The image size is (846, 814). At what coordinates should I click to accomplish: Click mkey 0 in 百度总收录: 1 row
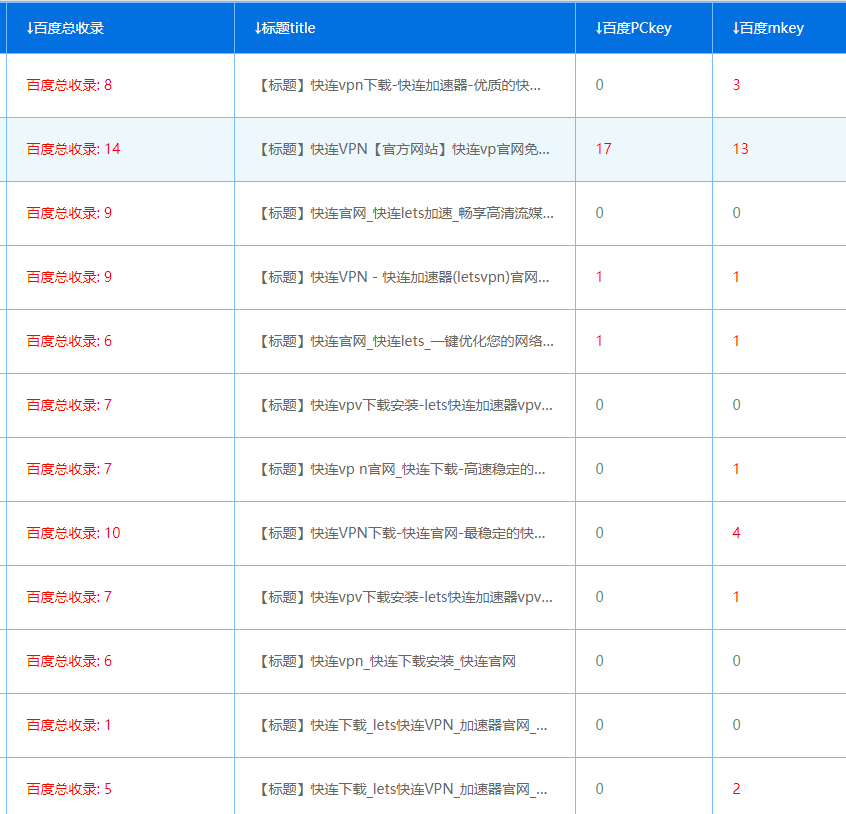coord(736,726)
